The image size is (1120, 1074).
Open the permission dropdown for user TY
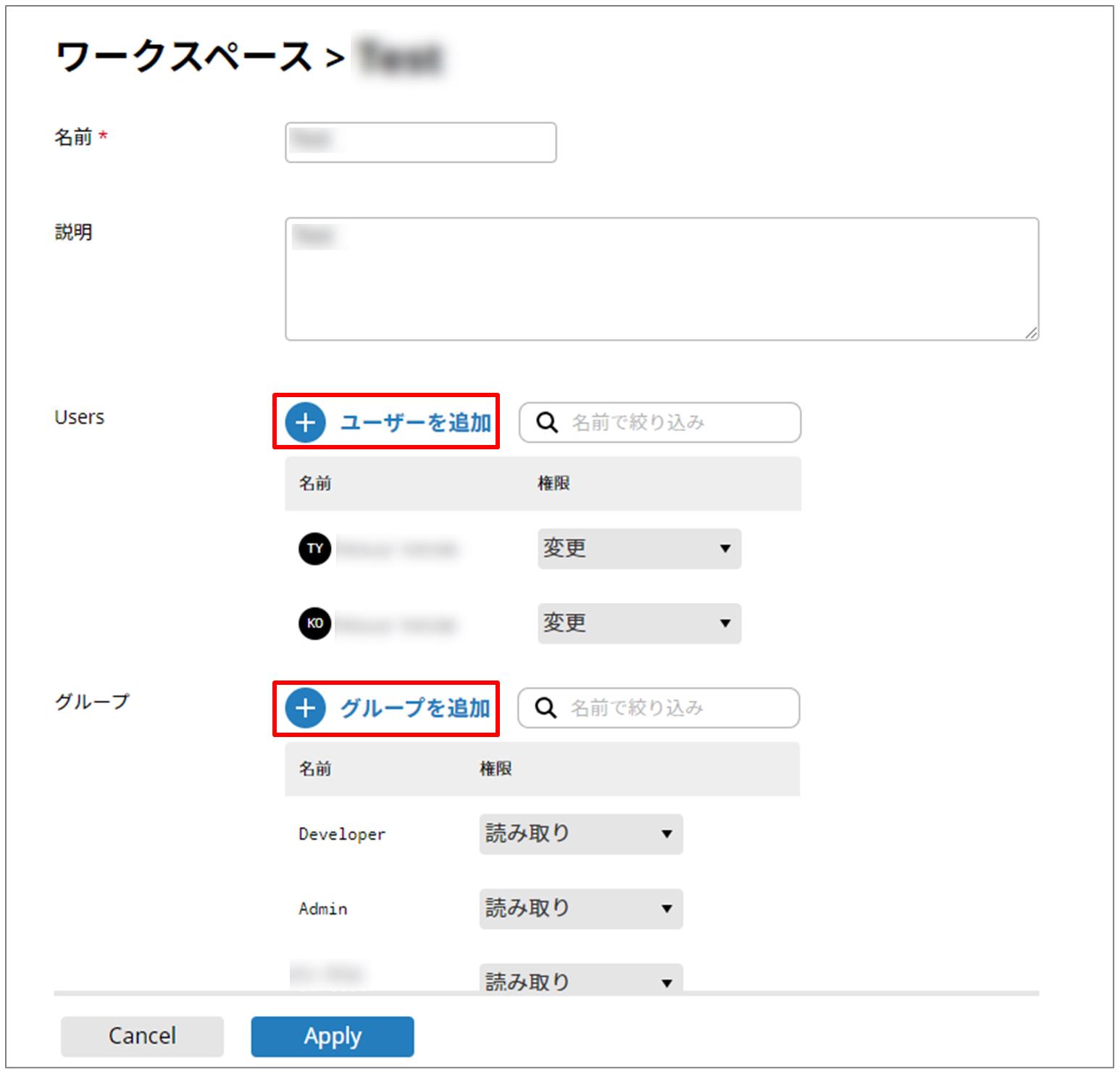pyautogui.click(x=639, y=549)
